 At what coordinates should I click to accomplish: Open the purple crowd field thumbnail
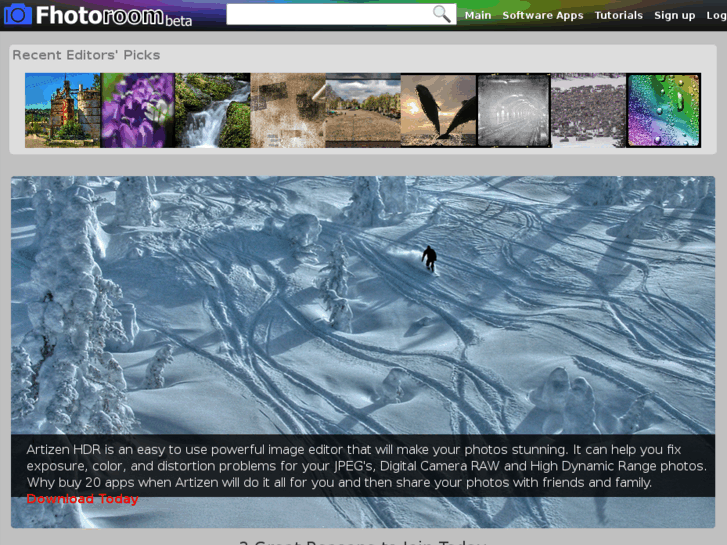coord(589,110)
